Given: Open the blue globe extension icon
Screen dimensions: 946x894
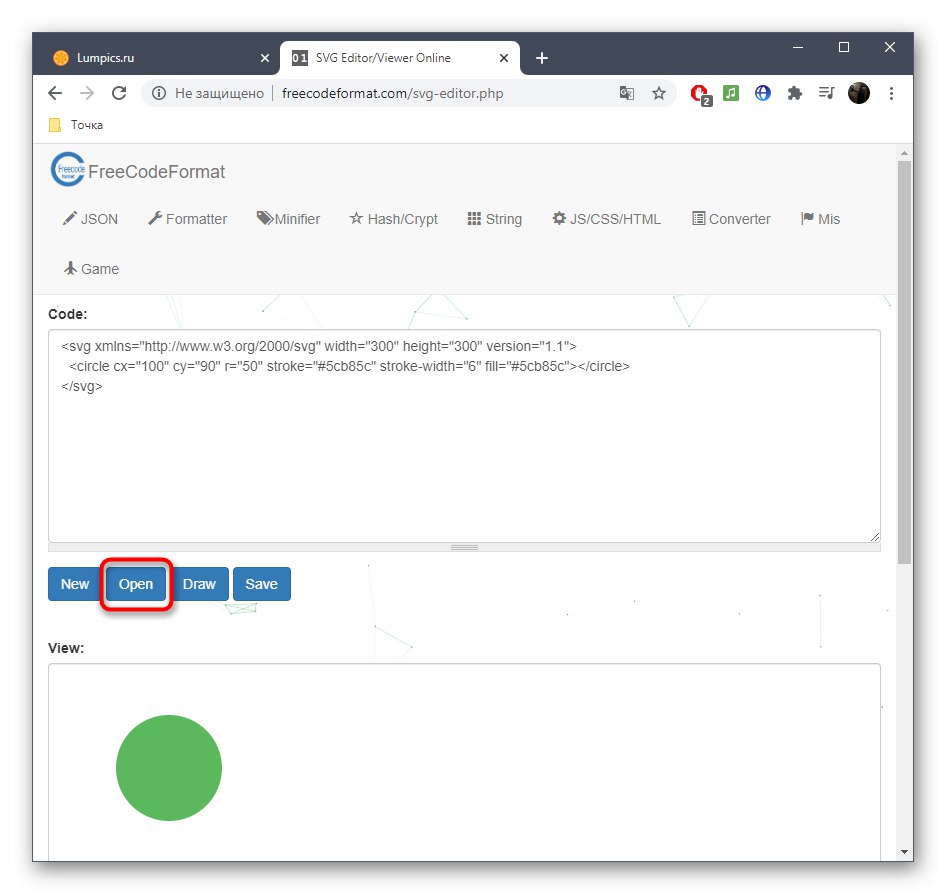Looking at the screenshot, I should [x=763, y=93].
